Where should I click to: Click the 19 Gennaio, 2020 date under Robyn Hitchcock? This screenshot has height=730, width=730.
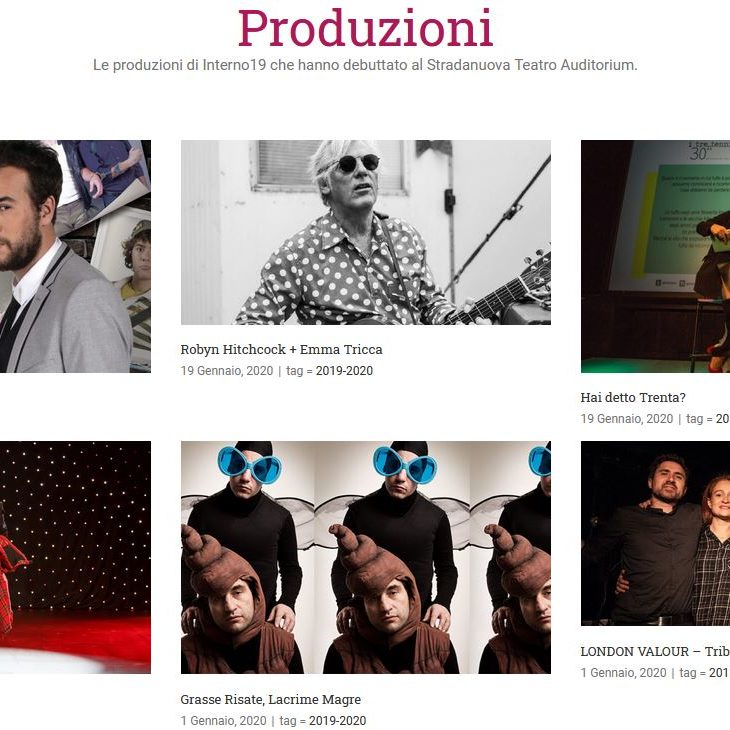pos(227,371)
